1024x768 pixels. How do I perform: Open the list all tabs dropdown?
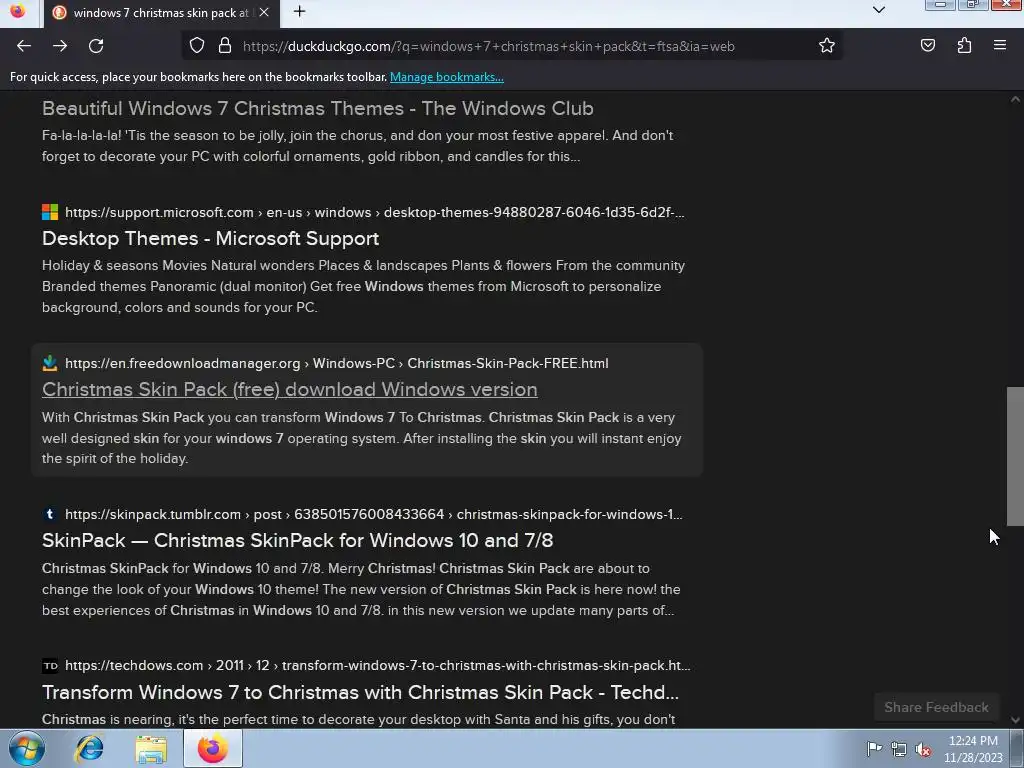(879, 10)
